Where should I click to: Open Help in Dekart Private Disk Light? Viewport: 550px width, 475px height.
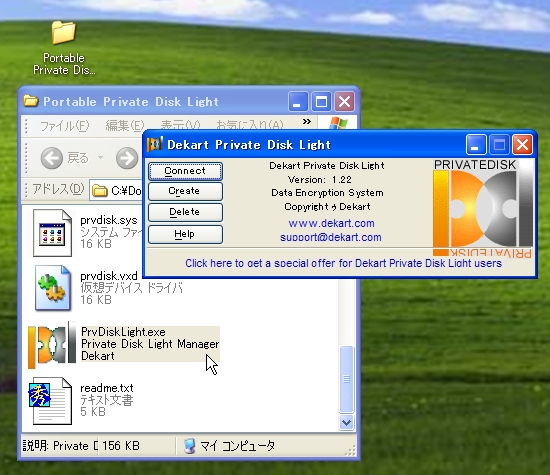click(x=185, y=234)
